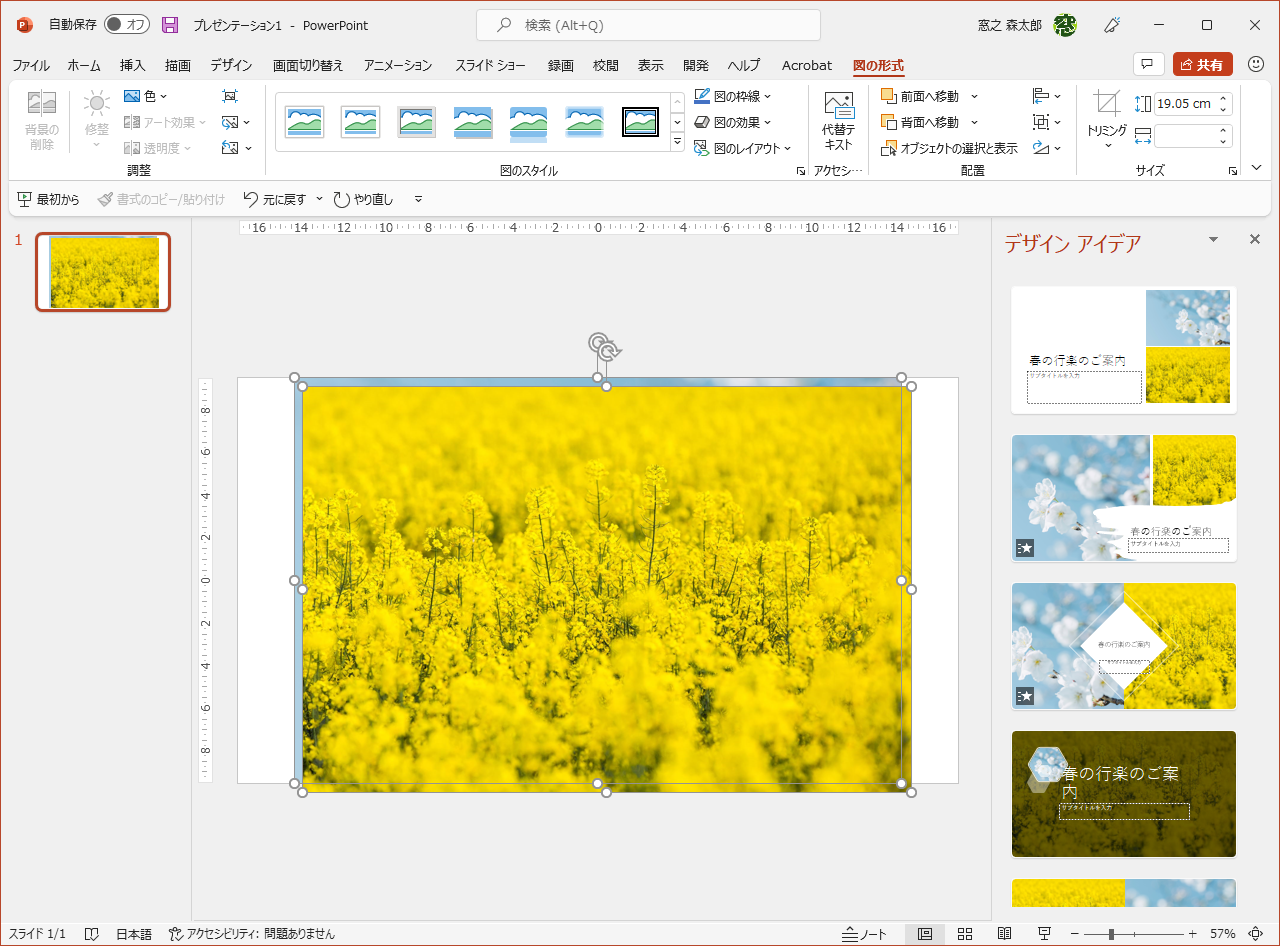Apply the black double-frame picture style
This screenshot has height=946, width=1280.
click(640, 122)
